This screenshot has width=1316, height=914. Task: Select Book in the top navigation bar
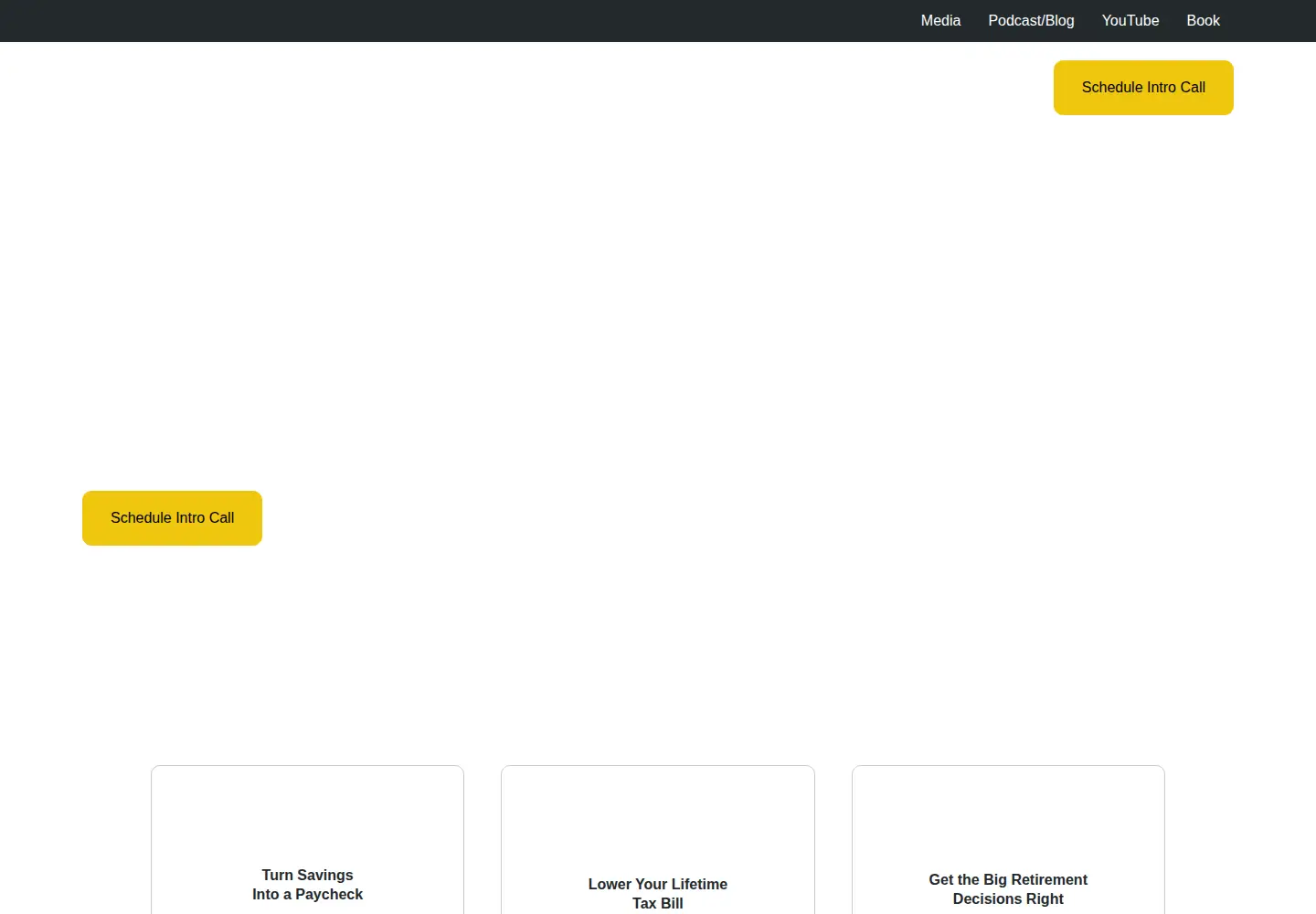point(1203,21)
